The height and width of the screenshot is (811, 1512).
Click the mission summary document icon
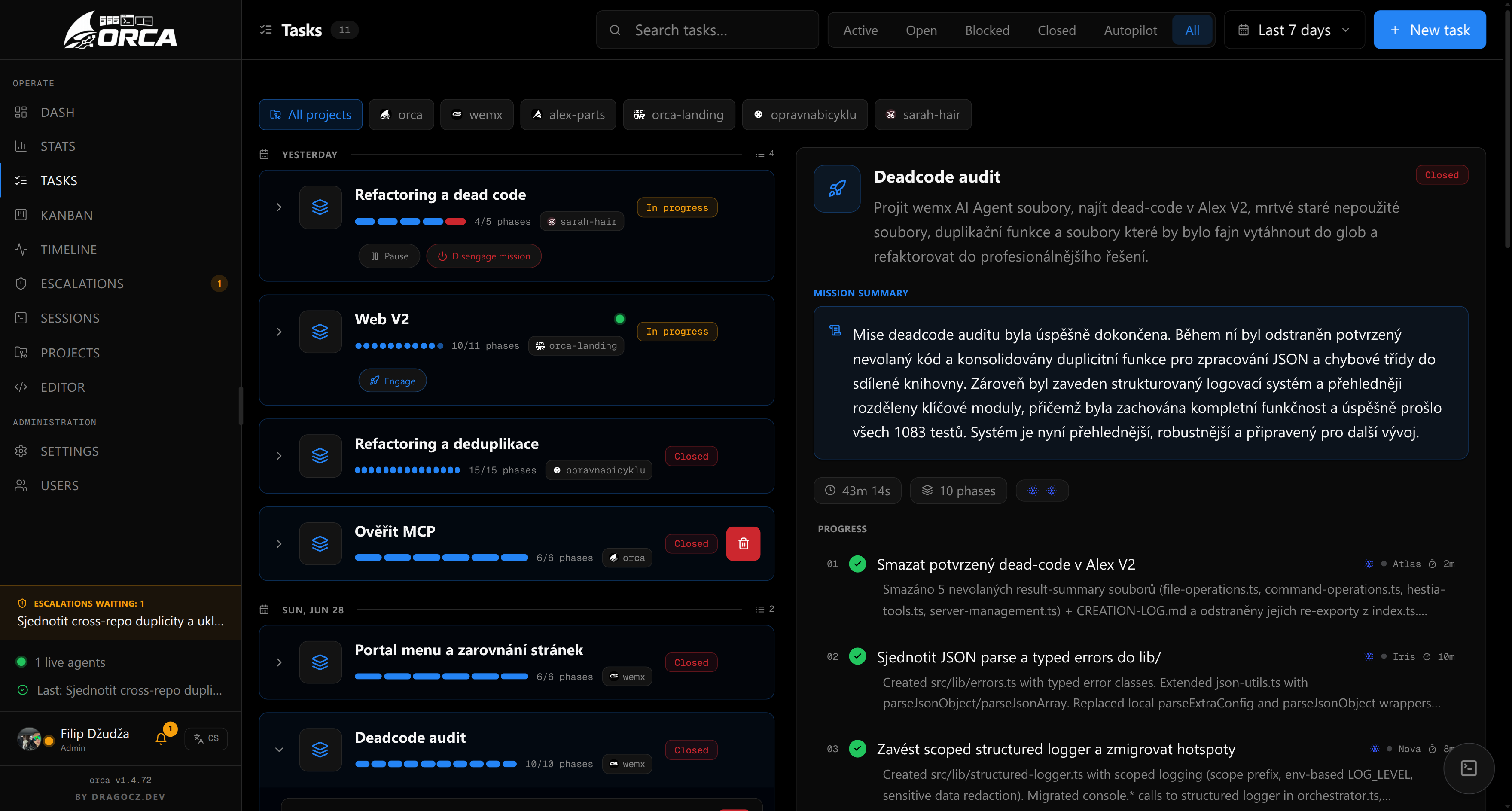click(x=835, y=330)
